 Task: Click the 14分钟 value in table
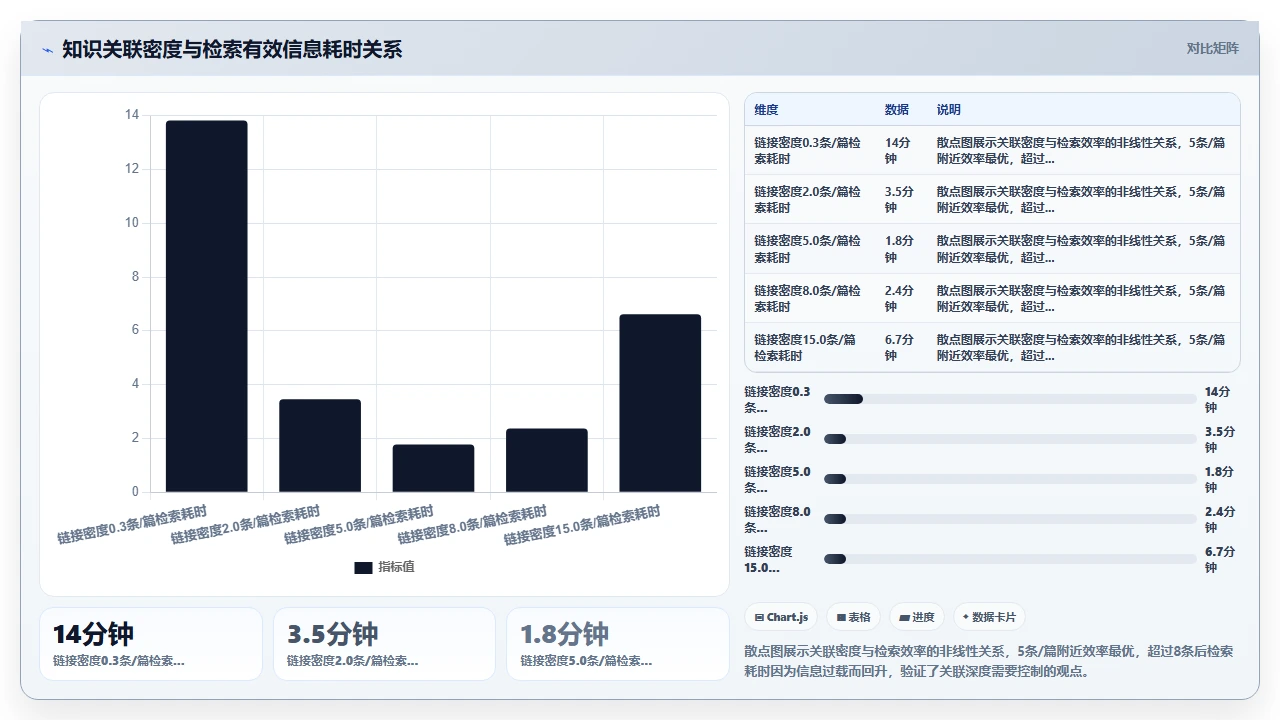point(900,150)
